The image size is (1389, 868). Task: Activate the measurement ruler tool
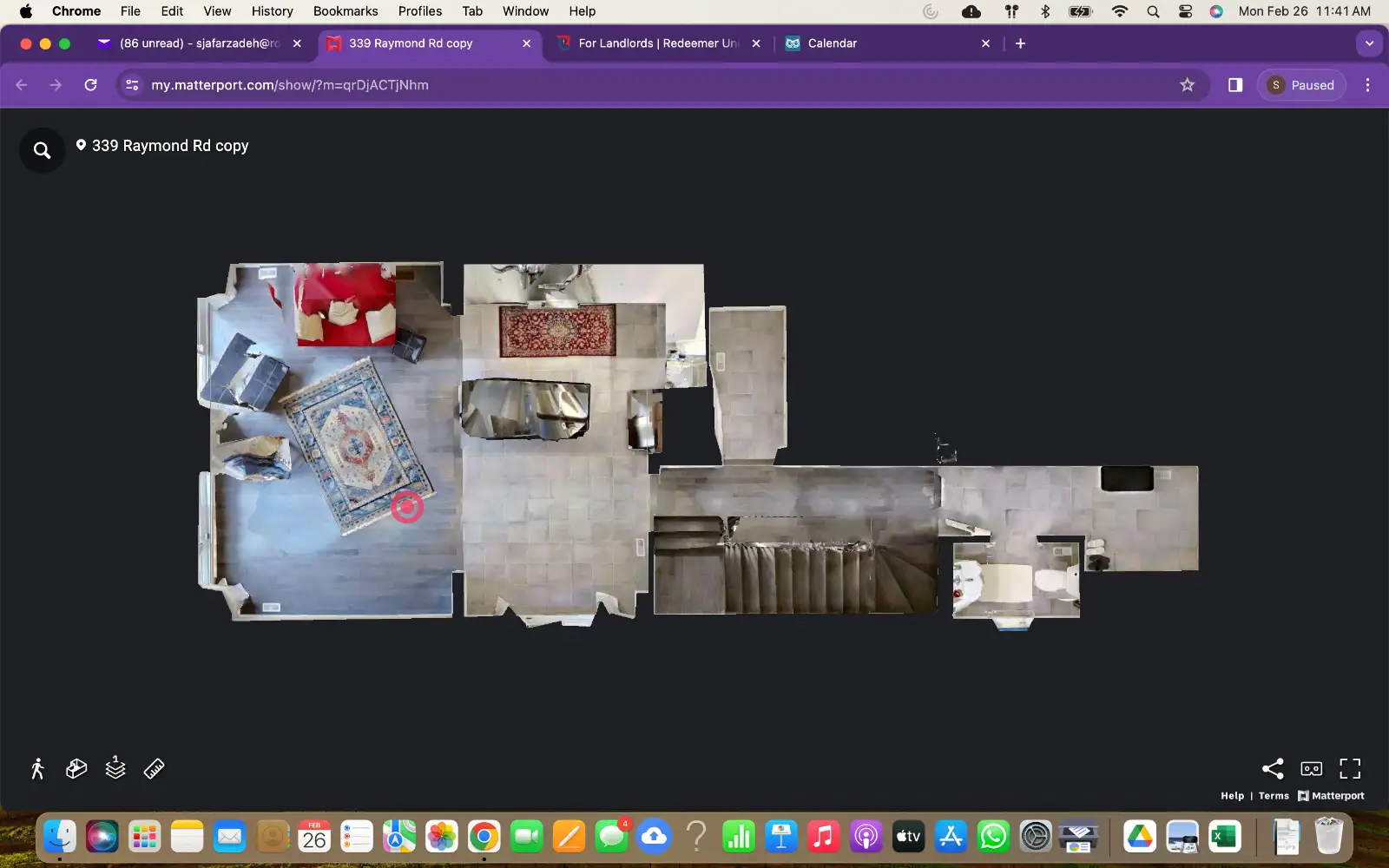tap(154, 768)
